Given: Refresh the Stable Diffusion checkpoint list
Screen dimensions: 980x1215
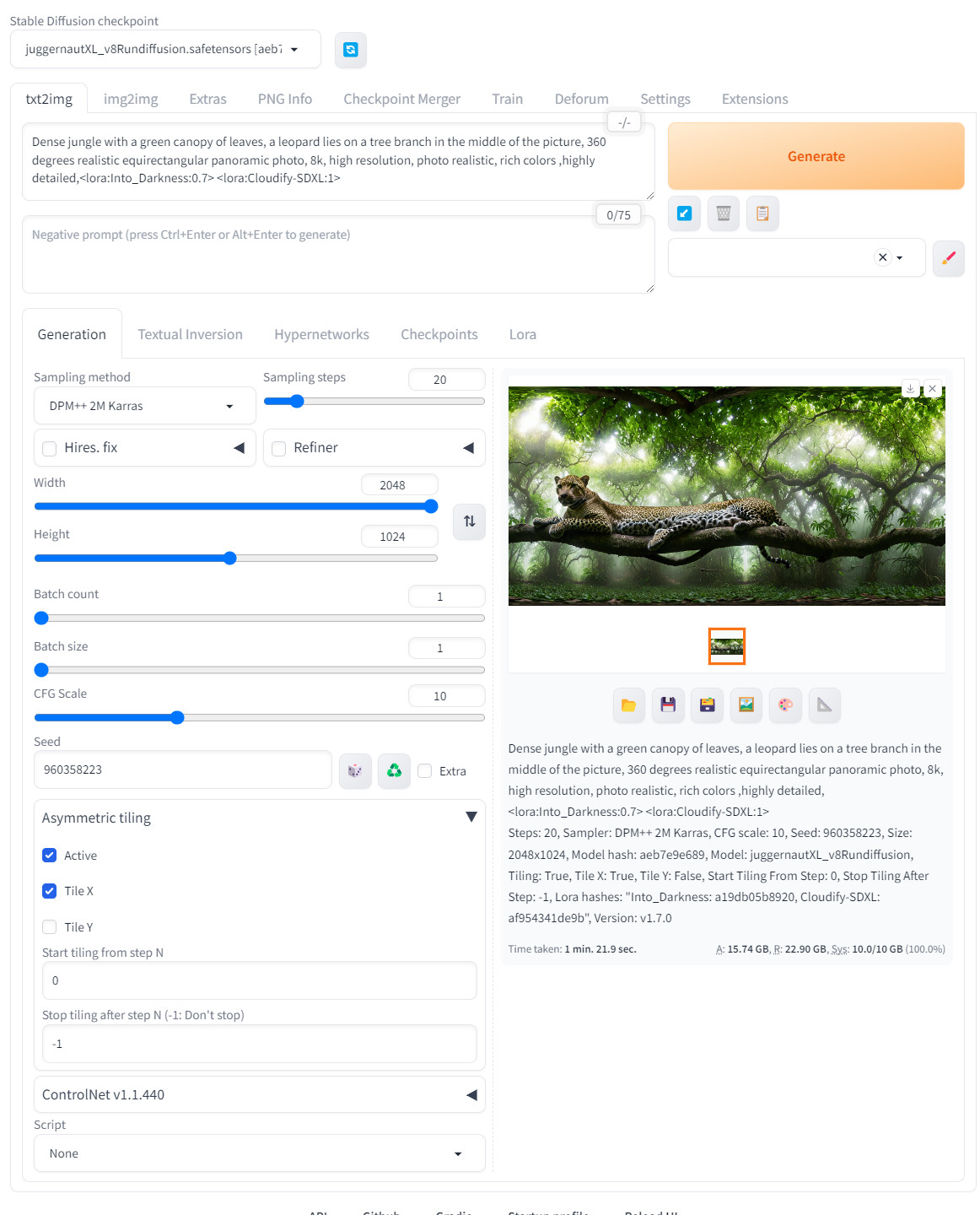Looking at the screenshot, I should click(x=350, y=50).
